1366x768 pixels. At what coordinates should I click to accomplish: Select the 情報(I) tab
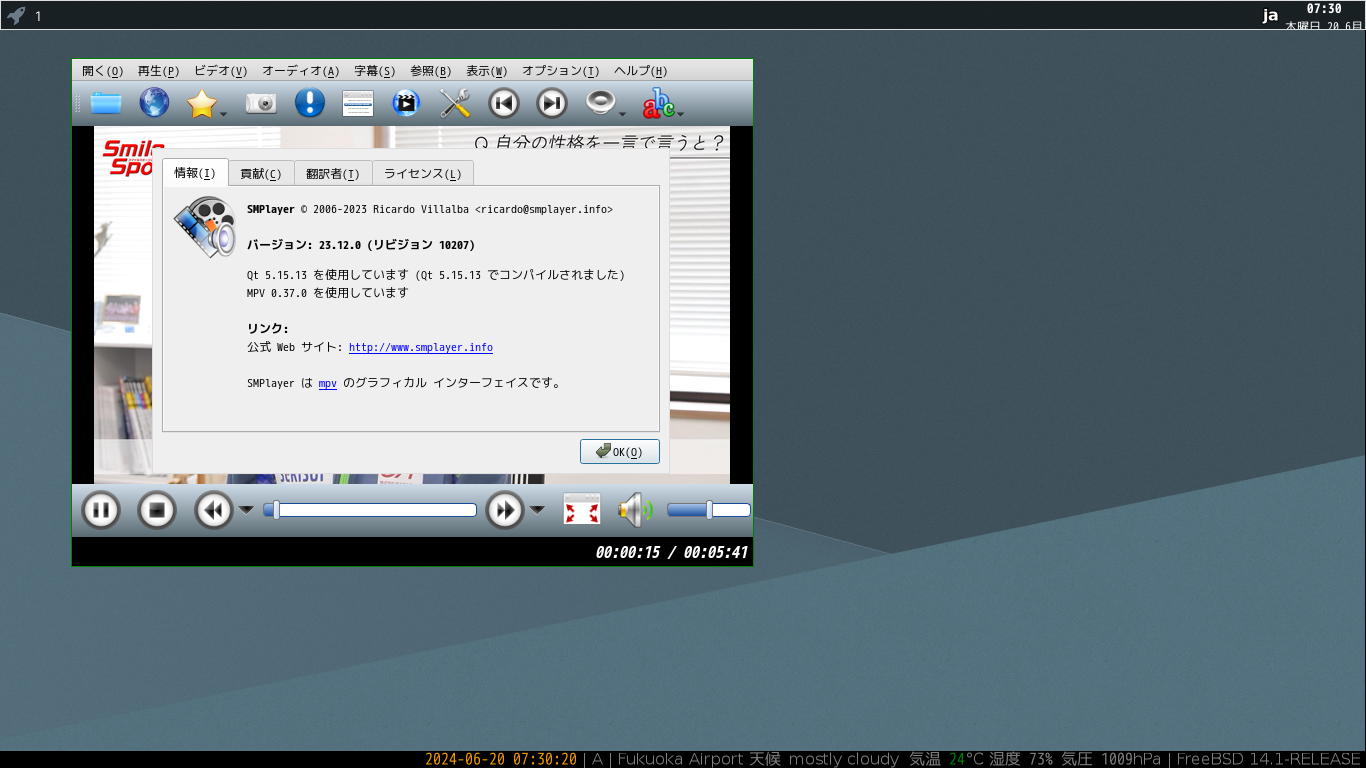pos(195,172)
